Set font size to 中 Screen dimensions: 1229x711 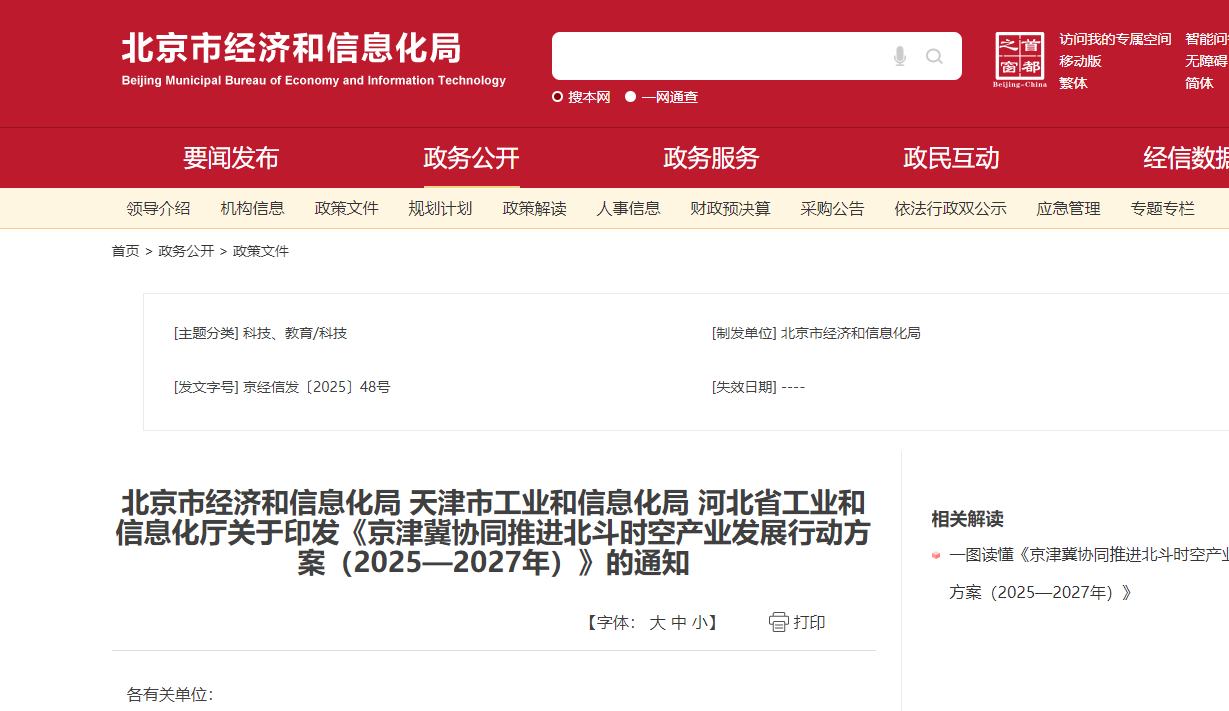(x=679, y=622)
